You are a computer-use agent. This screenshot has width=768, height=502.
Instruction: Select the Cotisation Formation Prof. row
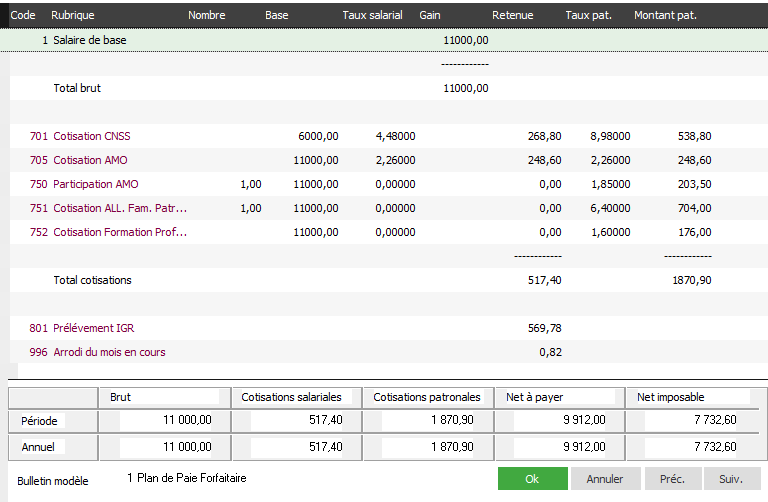coord(120,232)
